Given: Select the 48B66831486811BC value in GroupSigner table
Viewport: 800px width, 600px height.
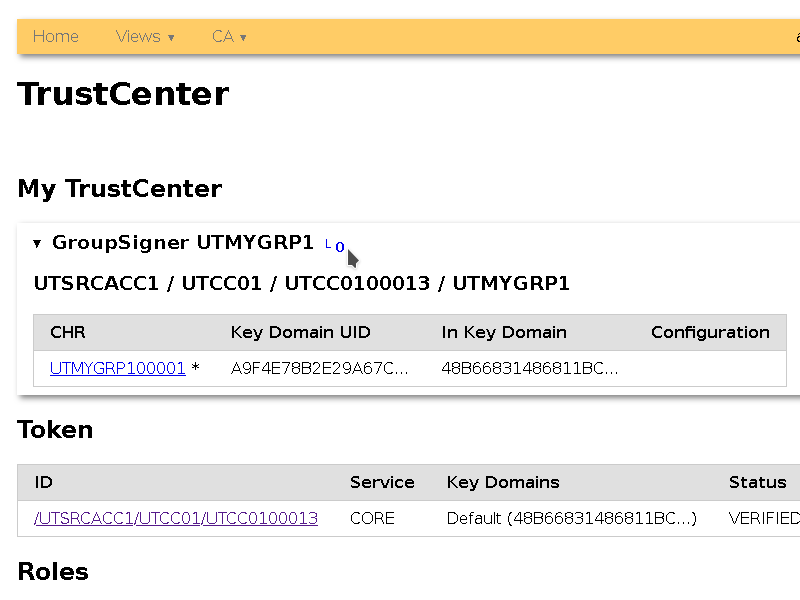Looking at the screenshot, I should click(x=529, y=368).
